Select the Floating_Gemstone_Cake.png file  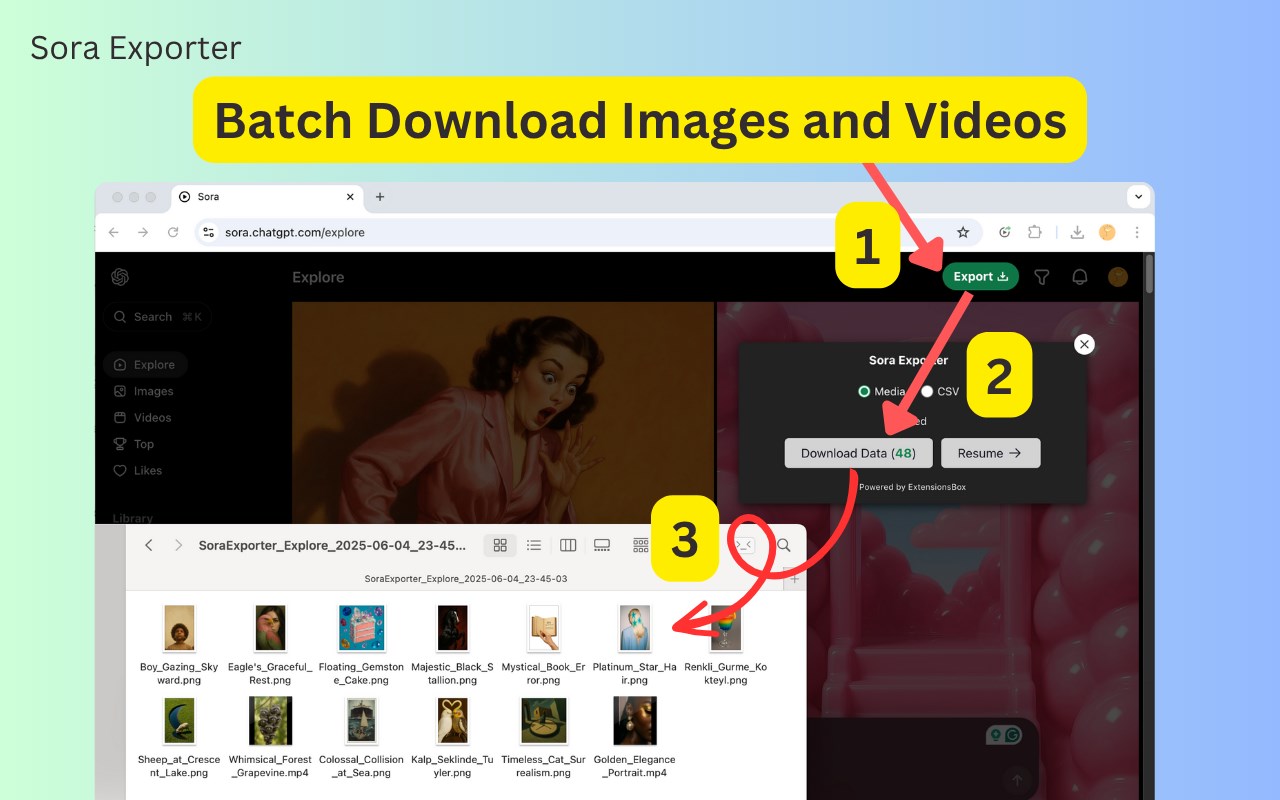click(361, 645)
